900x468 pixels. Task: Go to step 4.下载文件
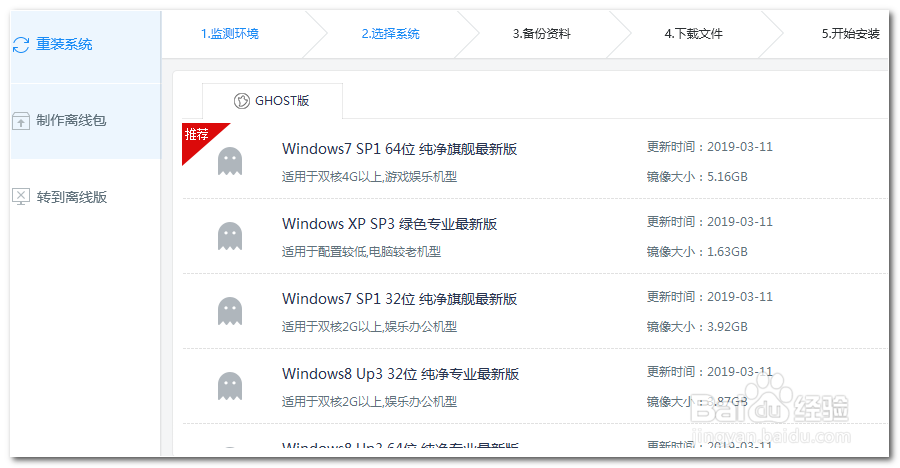[693, 34]
